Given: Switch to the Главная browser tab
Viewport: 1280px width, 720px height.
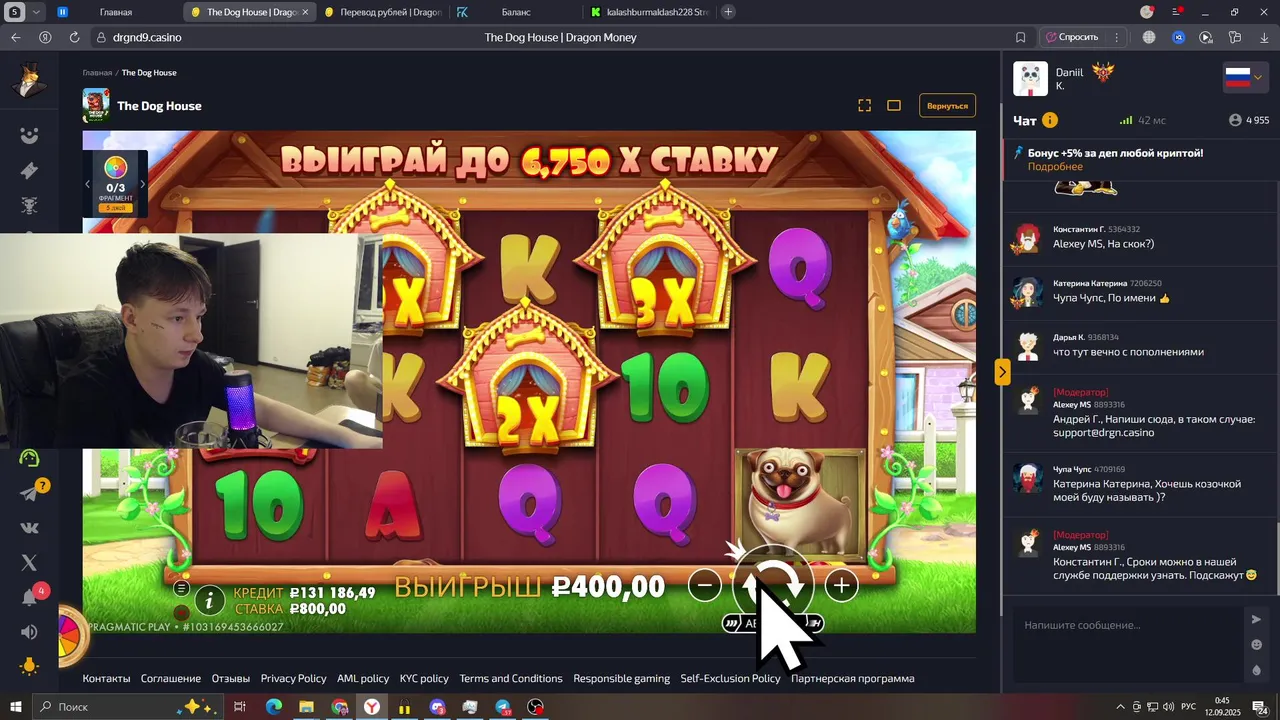Looking at the screenshot, I should (x=115, y=12).
